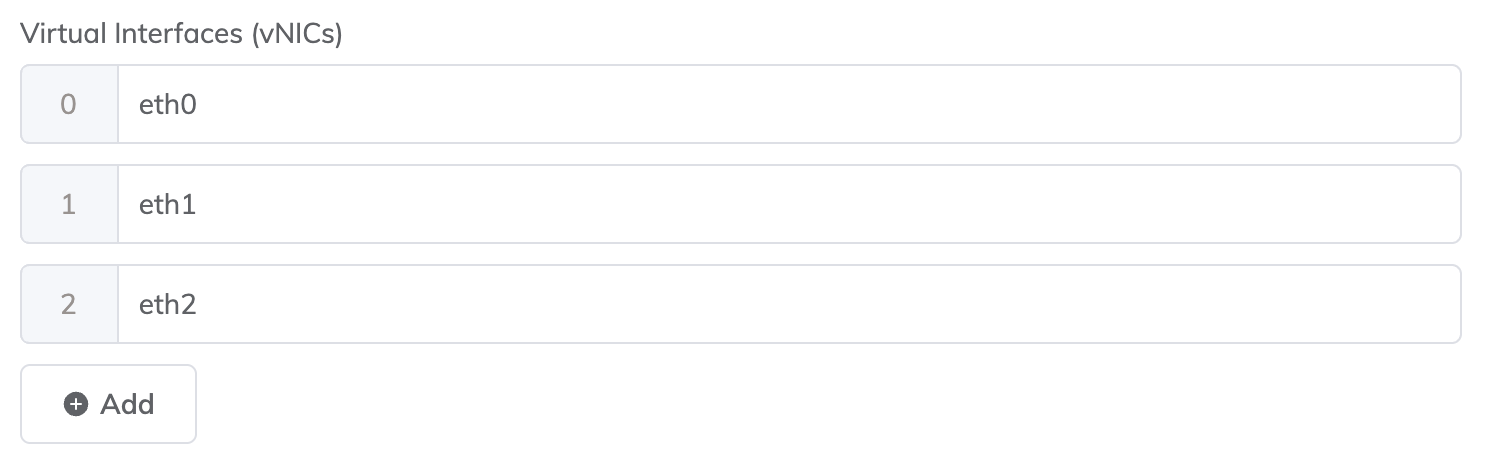
Task: Select the number 1 beside eth1
Action: point(68,204)
